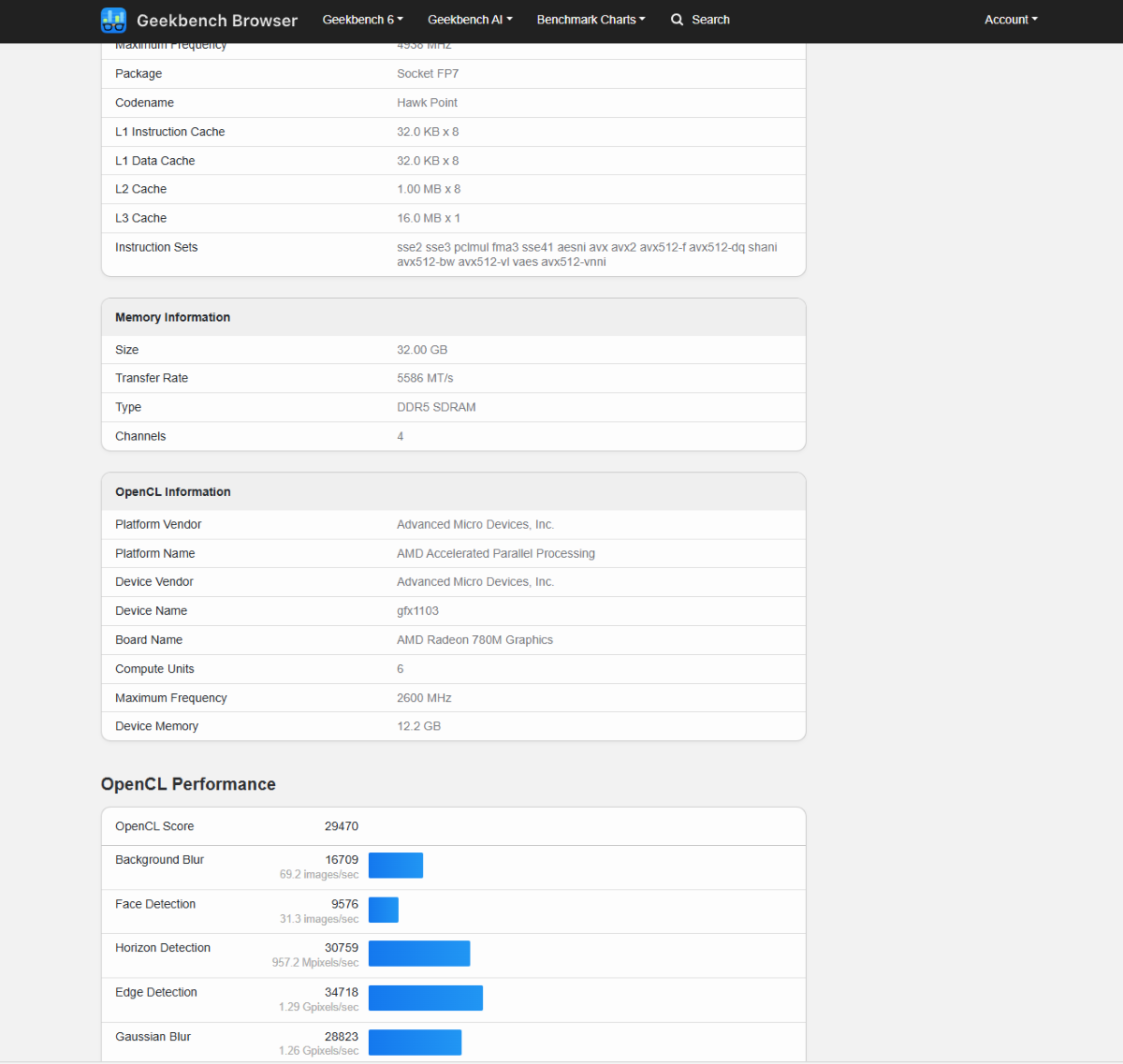Click the 'Socket FP7' package value
This screenshot has height=1064, width=1123.
coord(428,74)
